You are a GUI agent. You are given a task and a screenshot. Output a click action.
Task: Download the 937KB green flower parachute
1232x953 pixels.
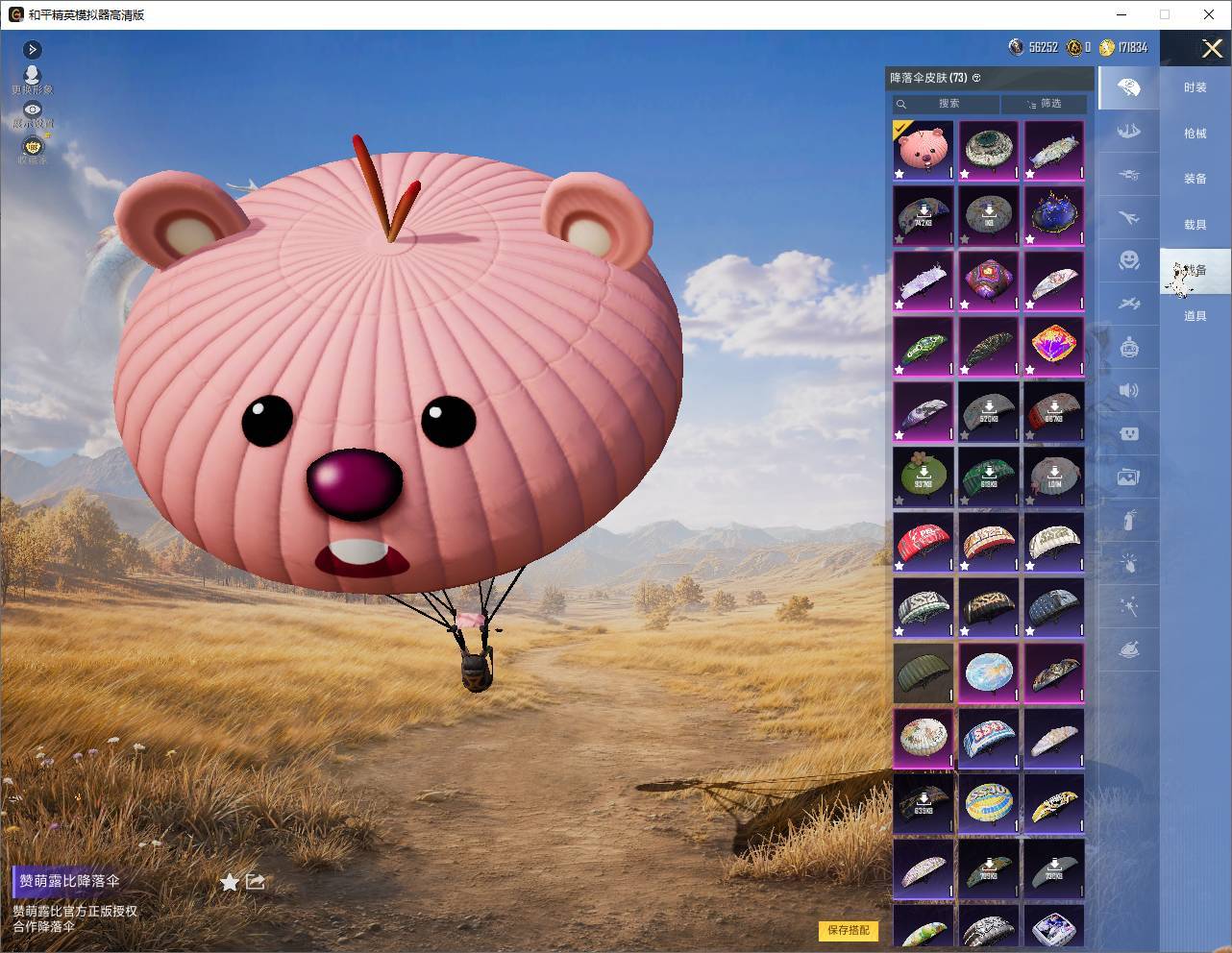(924, 476)
